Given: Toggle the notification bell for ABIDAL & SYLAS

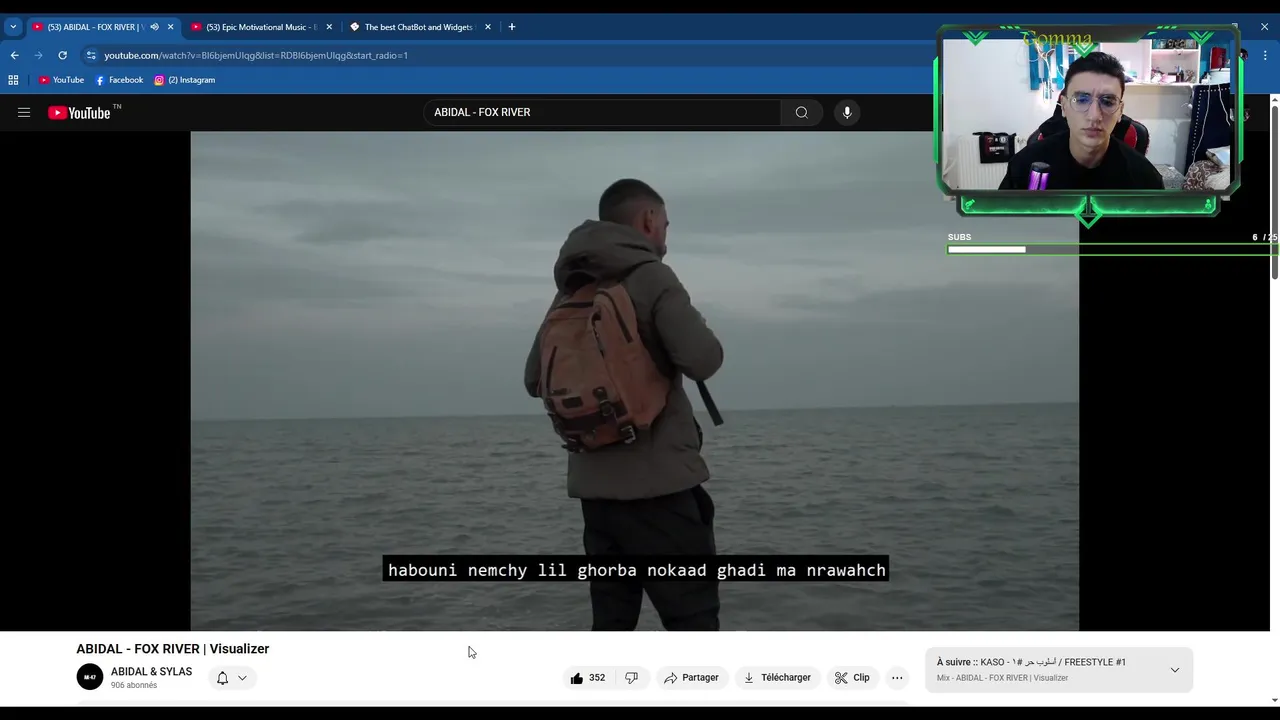Looking at the screenshot, I should (x=222, y=678).
